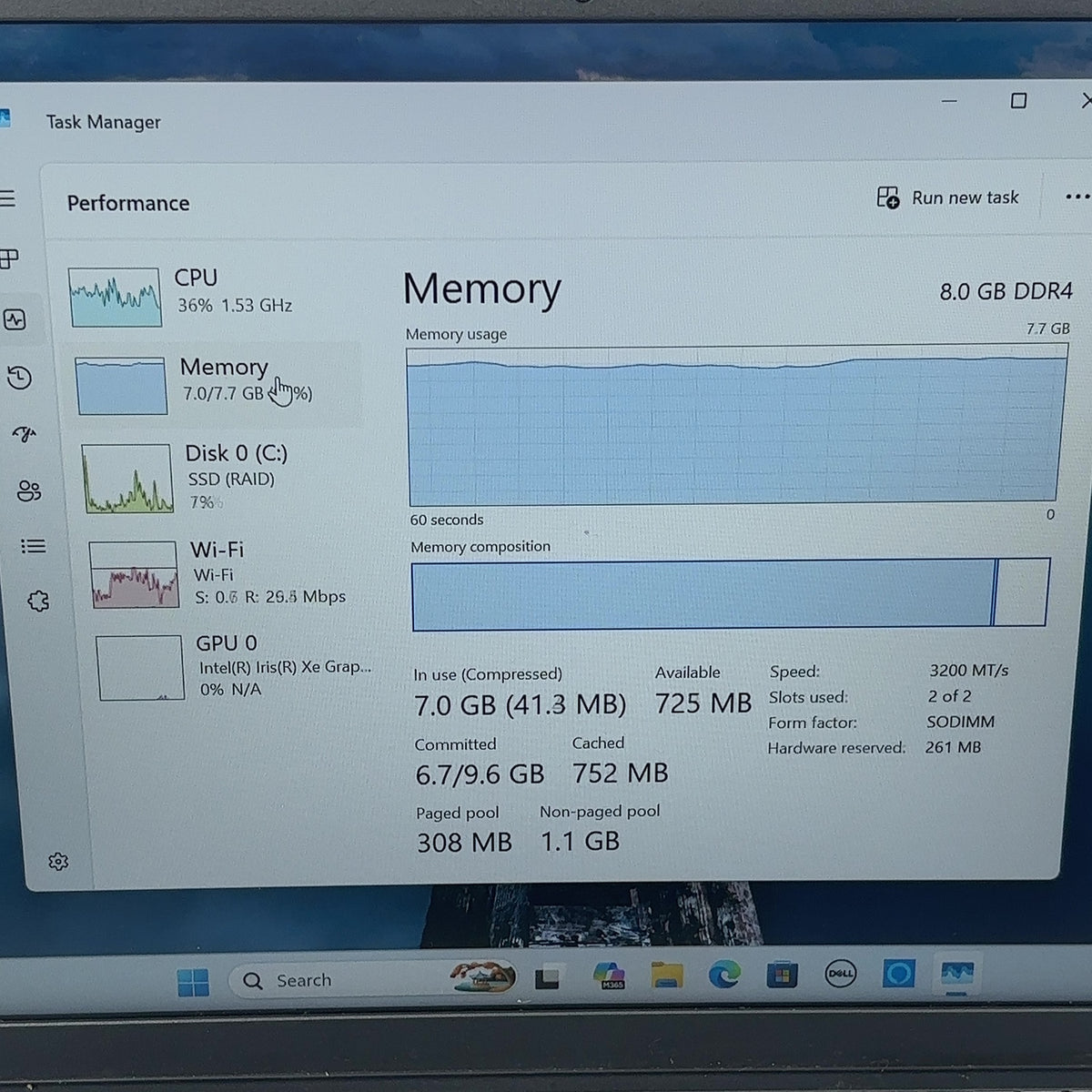Click the Memory usage graph
1092x1092 pixels.
[737, 426]
